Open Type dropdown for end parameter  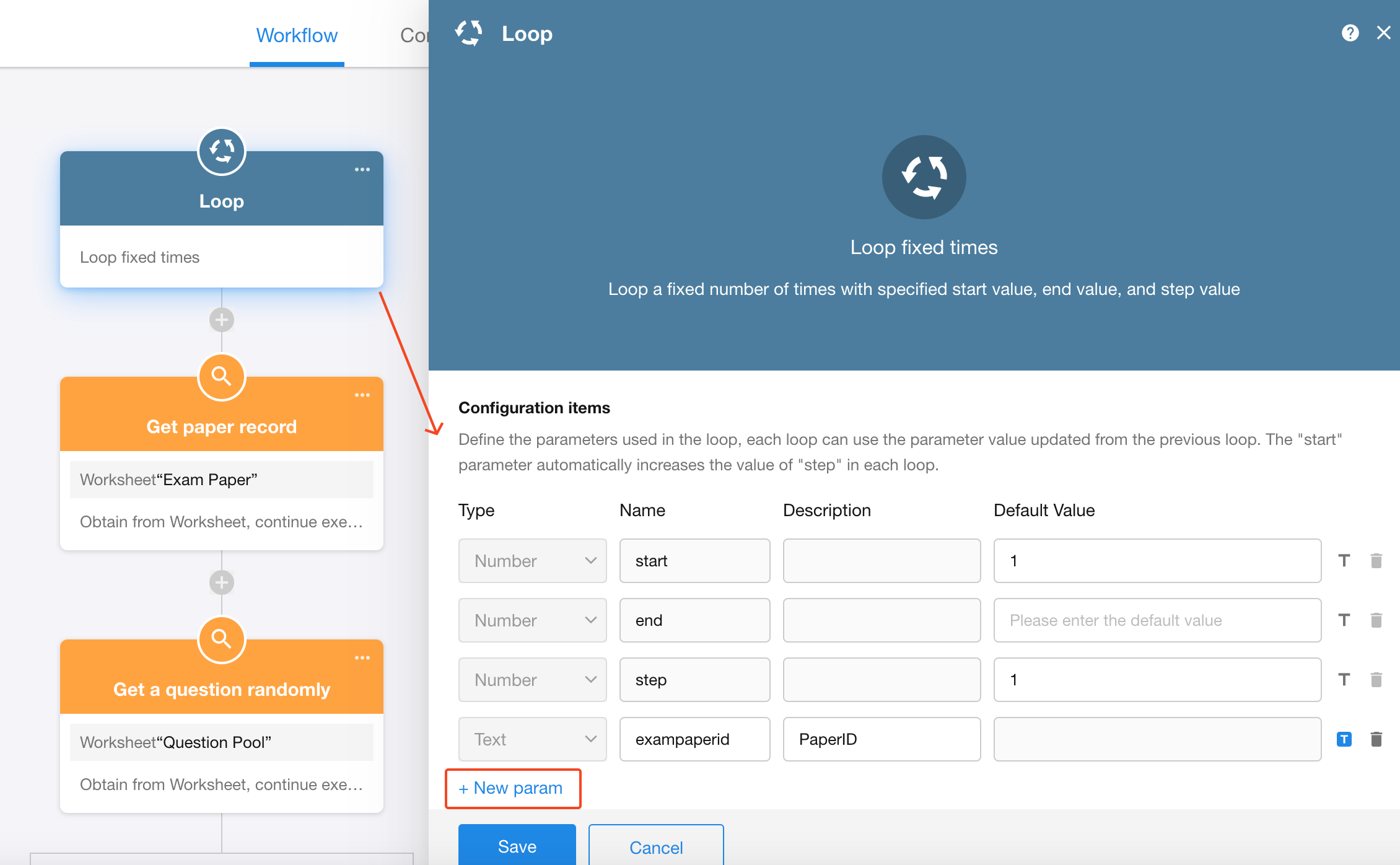point(532,620)
